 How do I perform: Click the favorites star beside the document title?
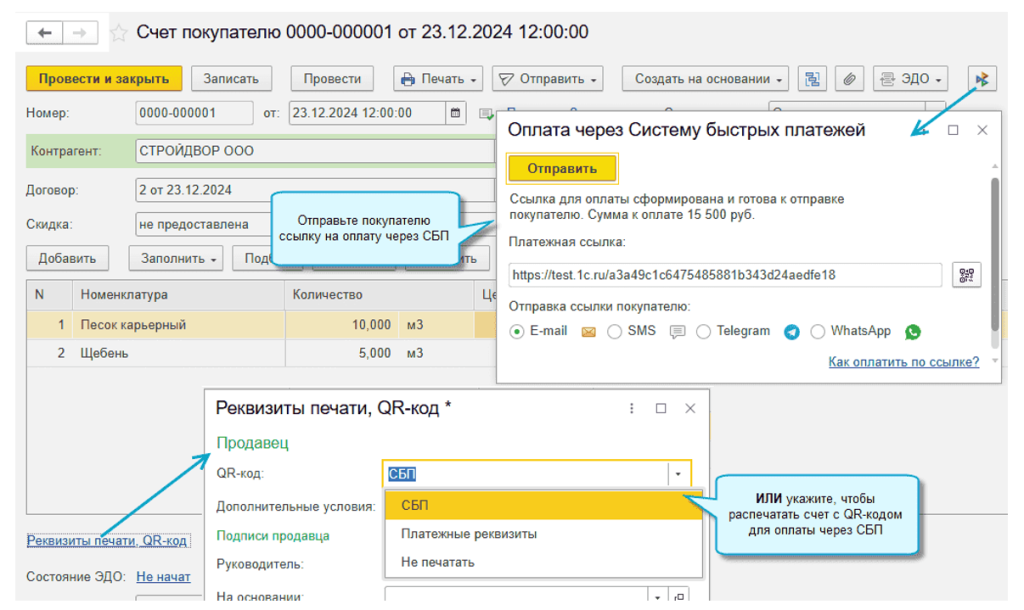click(x=119, y=33)
